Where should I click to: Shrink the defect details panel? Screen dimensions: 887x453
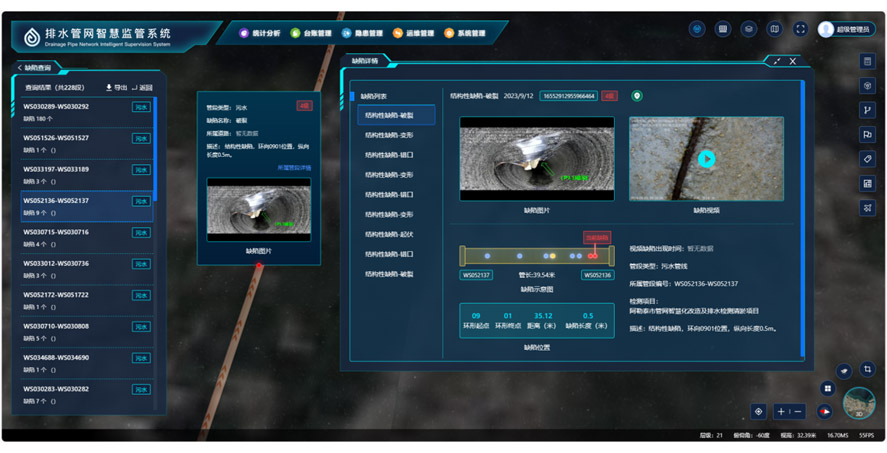[777, 62]
